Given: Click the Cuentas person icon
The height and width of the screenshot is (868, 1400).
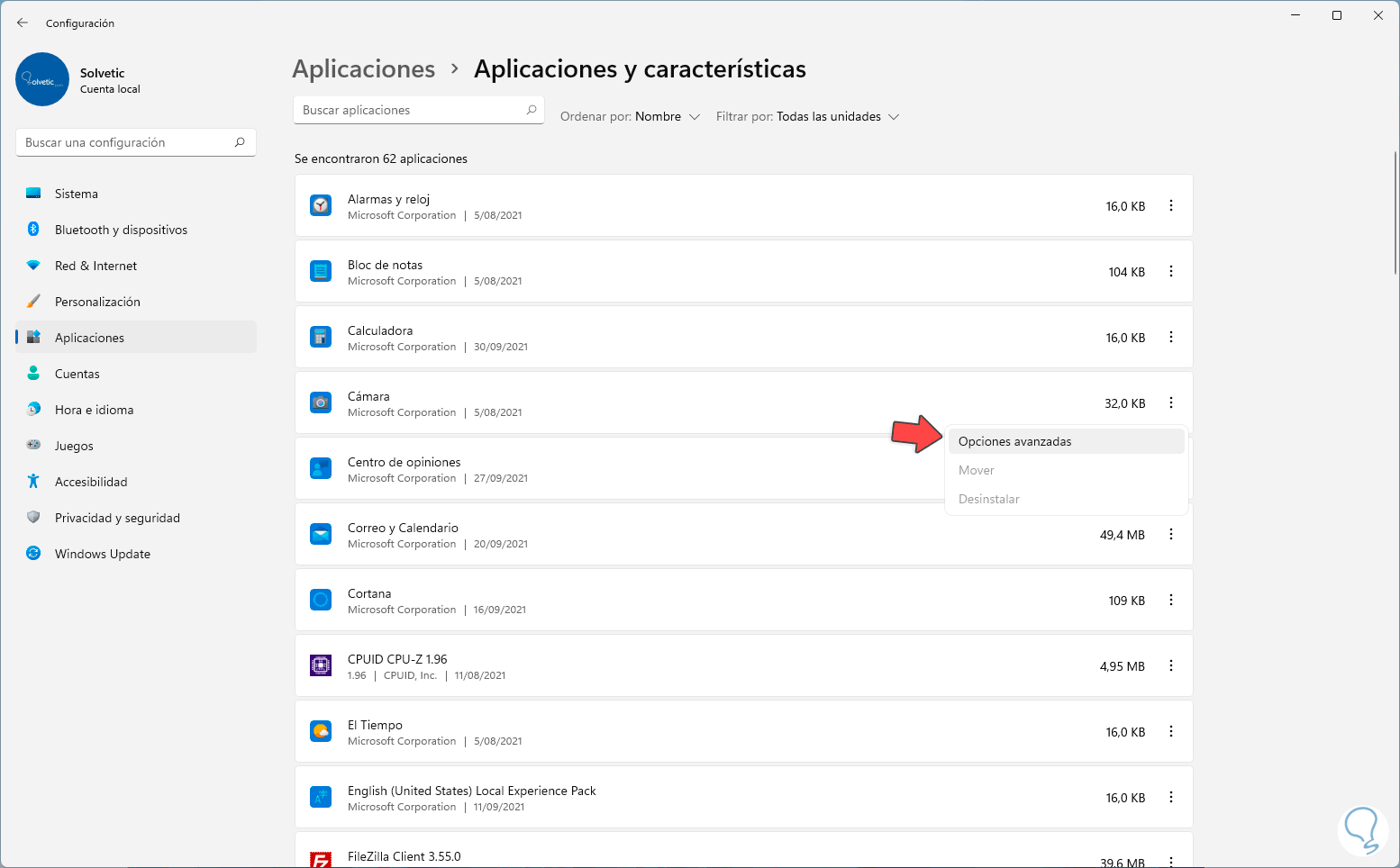Looking at the screenshot, I should pyautogui.click(x=33, y=374).
